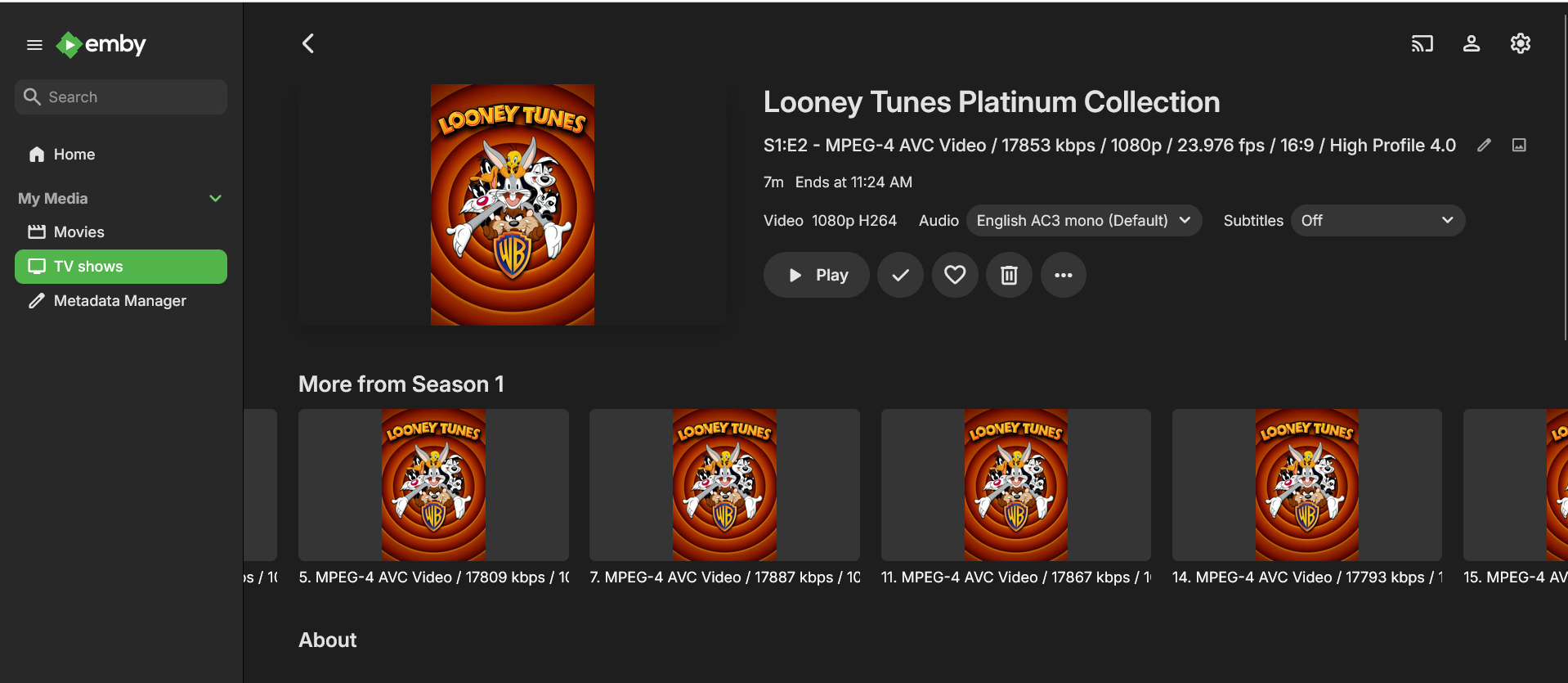Open TV shows library
This screenshot has height=683, width=1568.
point(121,267)
